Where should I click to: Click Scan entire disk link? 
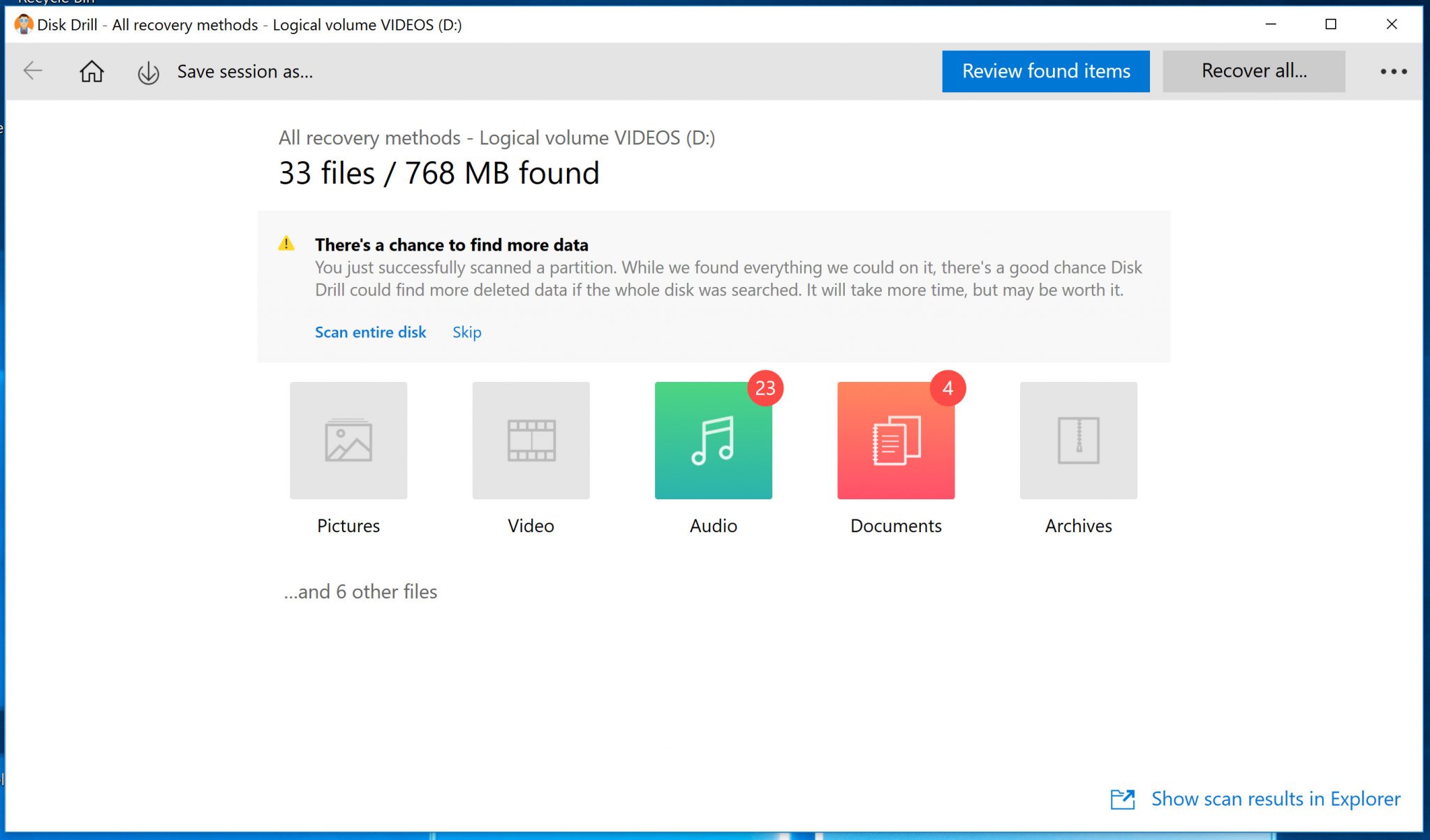(x=370, y=332)
